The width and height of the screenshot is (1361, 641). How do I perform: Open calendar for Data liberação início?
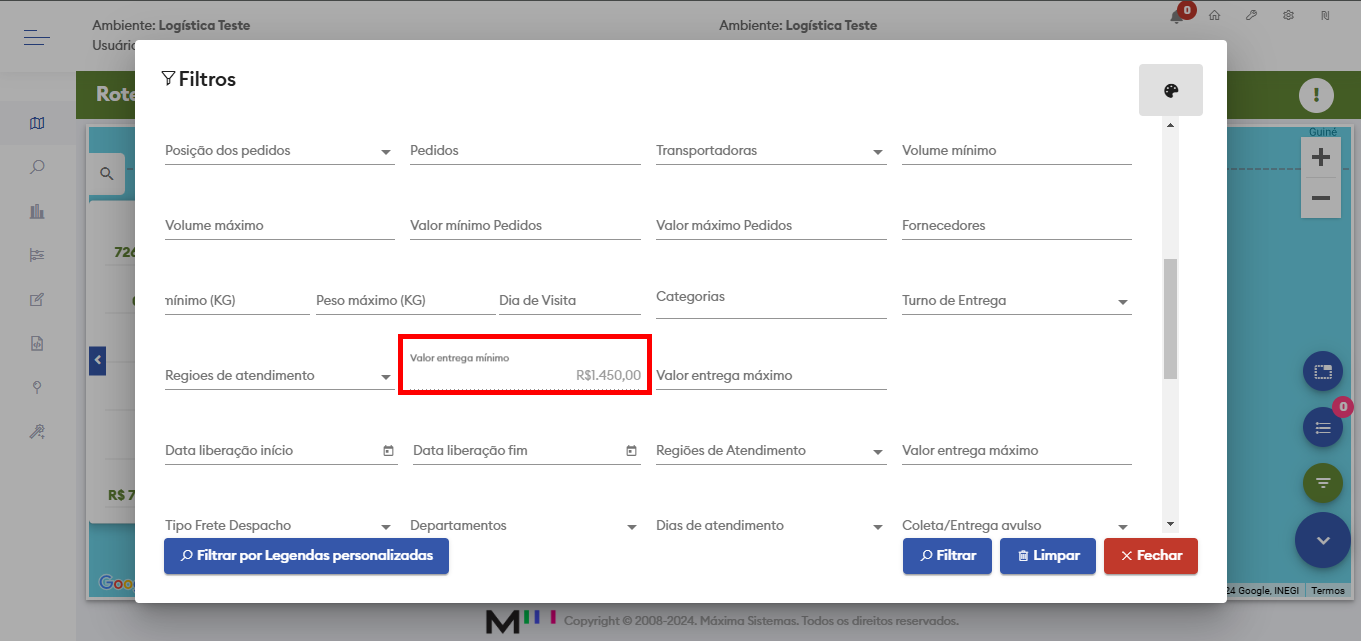click(x=388, y=451)
